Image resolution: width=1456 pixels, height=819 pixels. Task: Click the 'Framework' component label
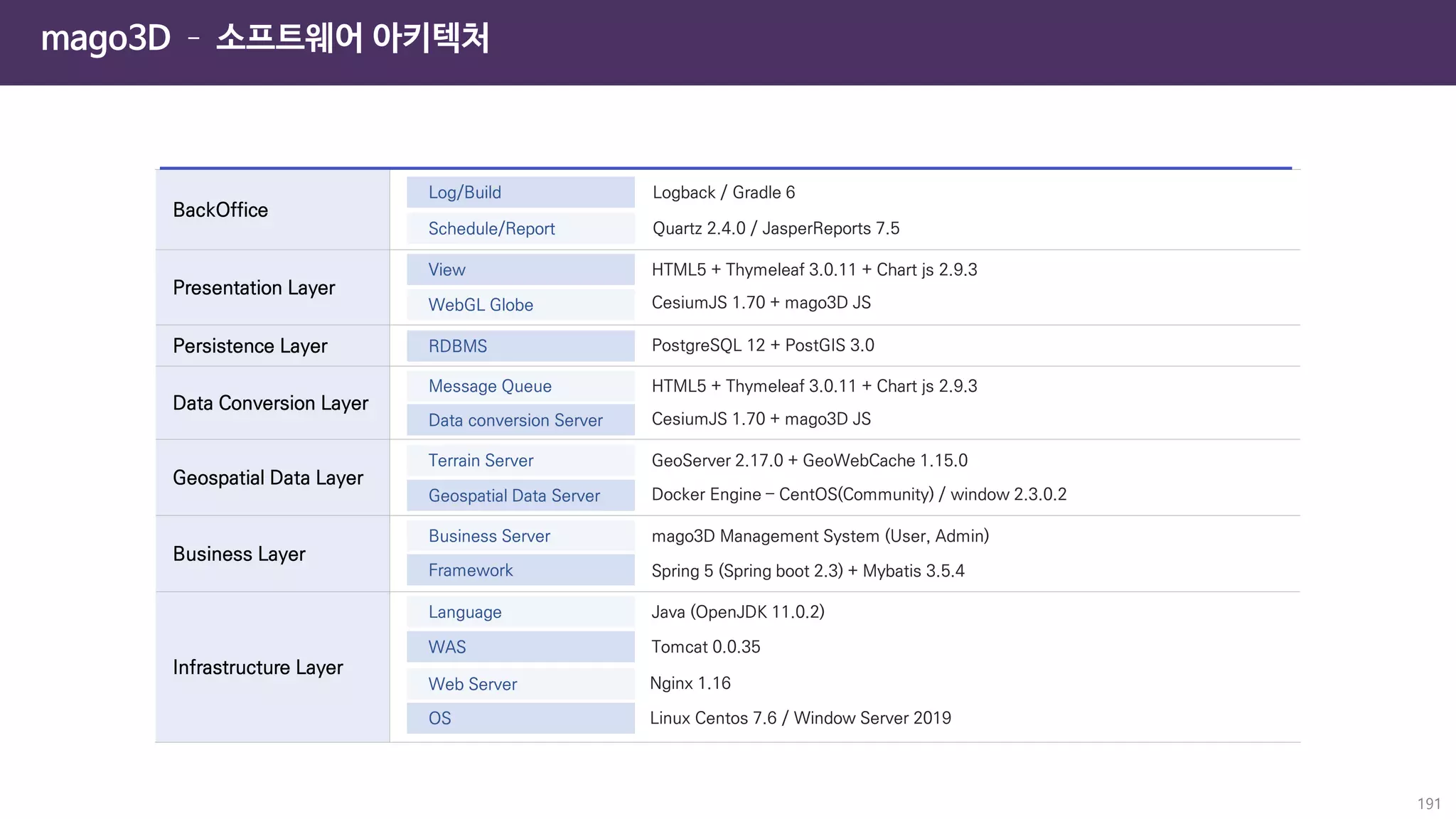520,570
